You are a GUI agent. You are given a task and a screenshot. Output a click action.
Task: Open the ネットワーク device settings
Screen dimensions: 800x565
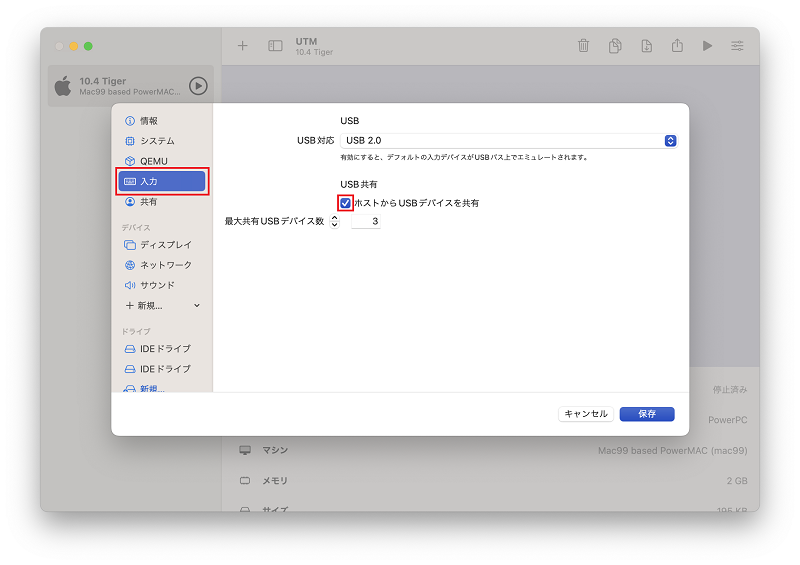[161, 265]
